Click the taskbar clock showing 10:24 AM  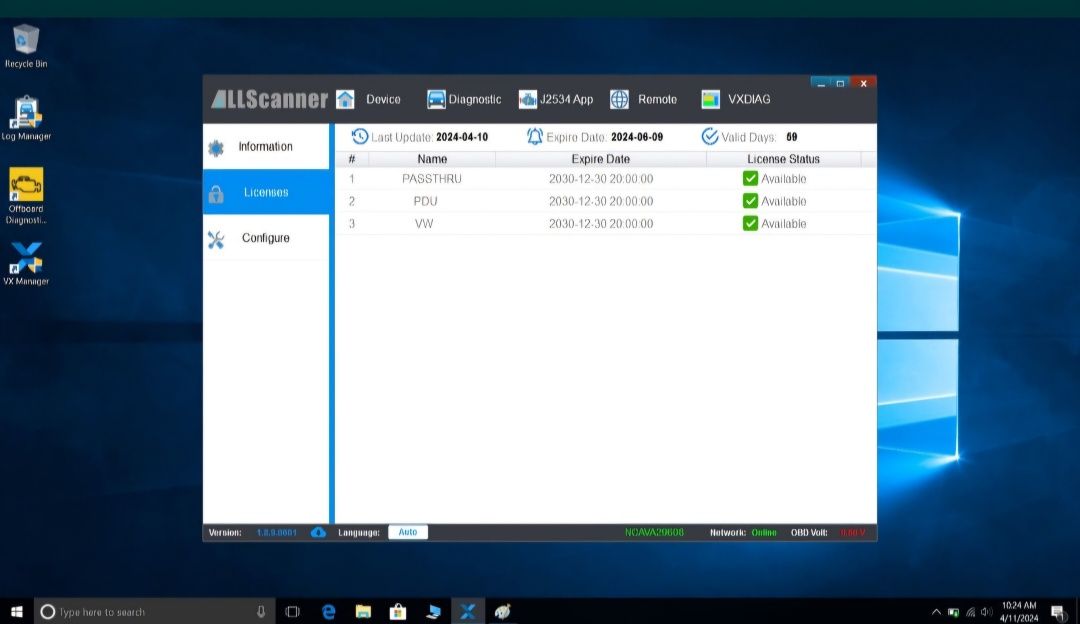tap(1019, 612)
